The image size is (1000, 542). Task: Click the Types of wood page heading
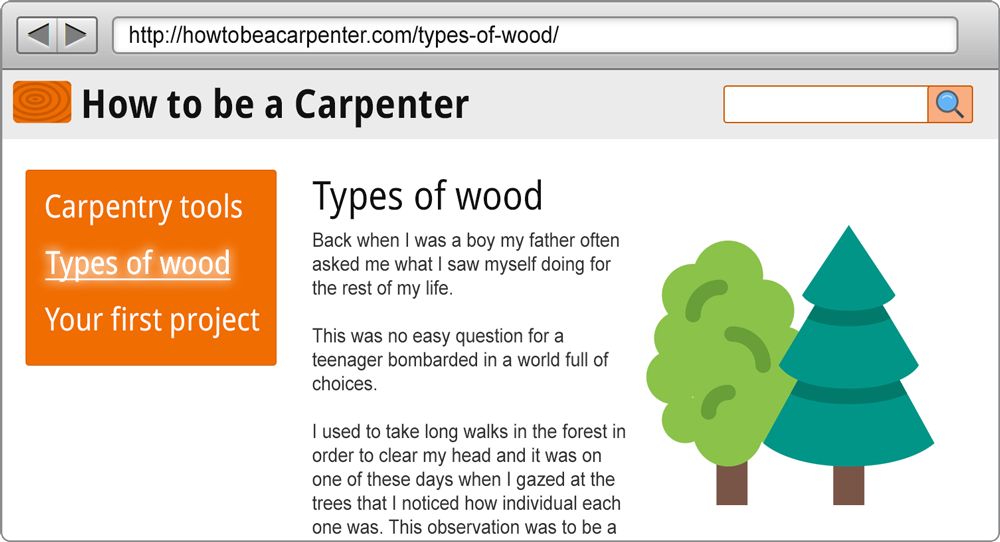427,196
